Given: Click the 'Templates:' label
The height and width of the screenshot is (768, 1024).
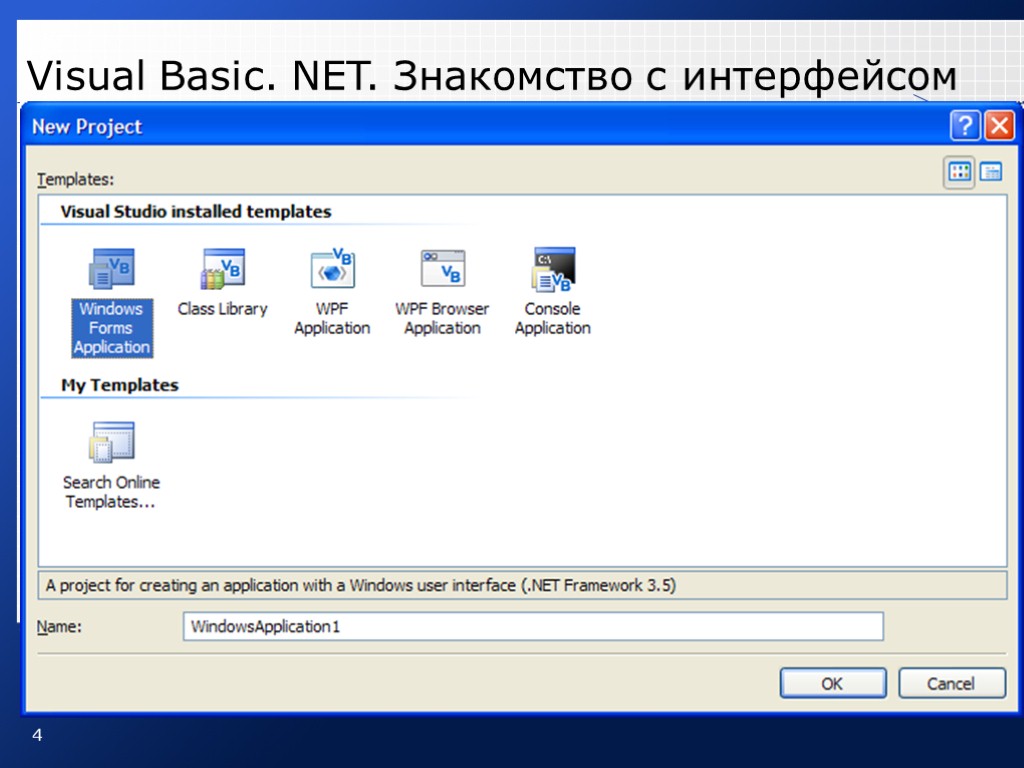Looking at the screenshot, I should [75, 179].
